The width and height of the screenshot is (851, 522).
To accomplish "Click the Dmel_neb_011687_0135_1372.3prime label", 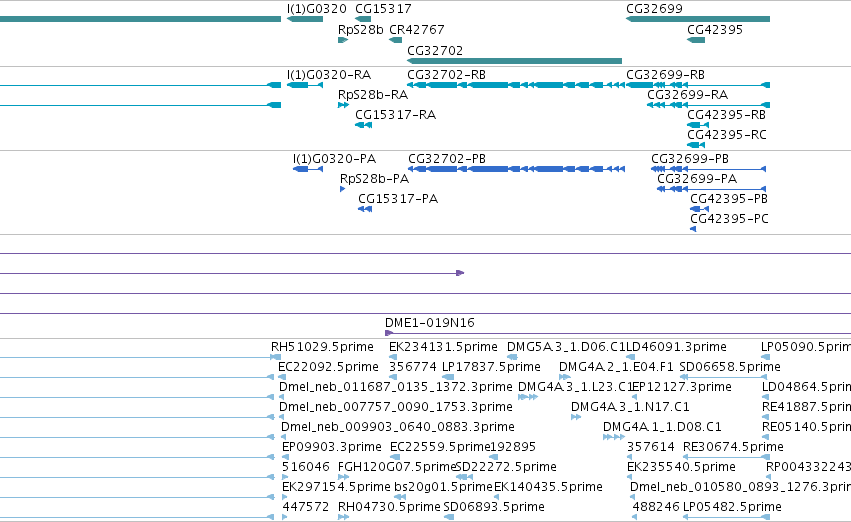I will coord(396,387).
